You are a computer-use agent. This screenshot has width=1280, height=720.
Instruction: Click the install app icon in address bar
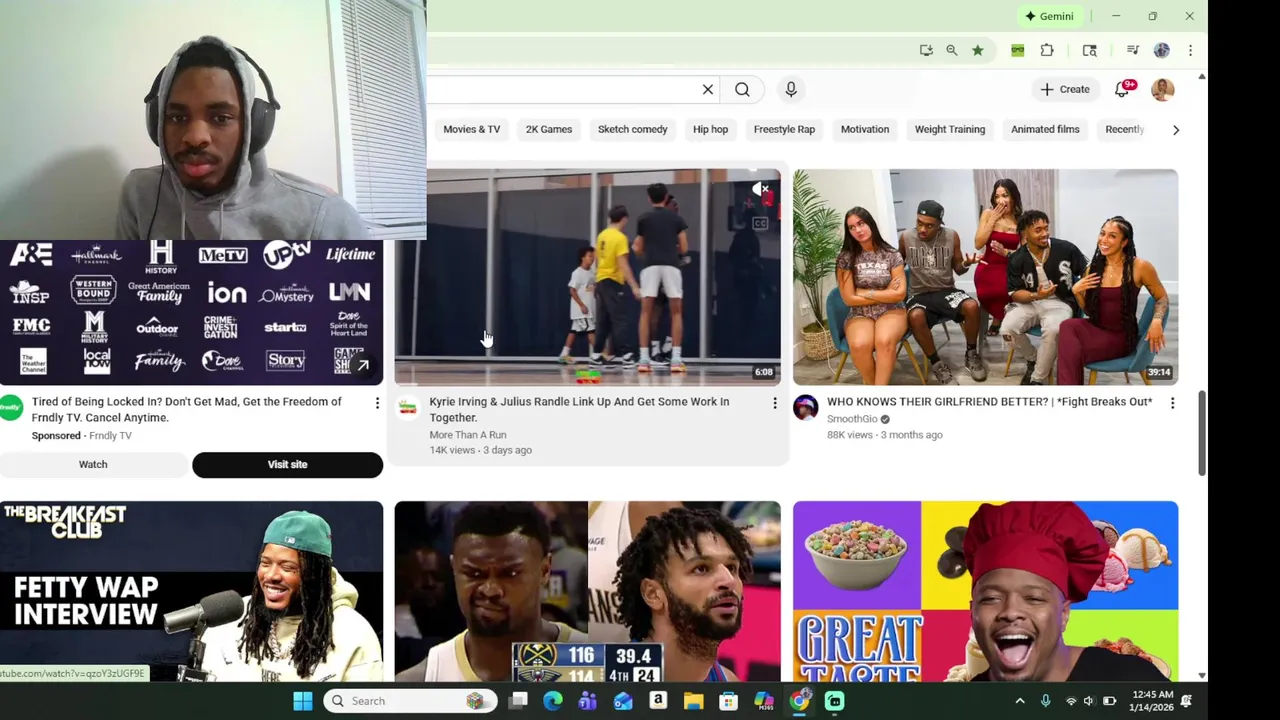(x=926, y=50)
